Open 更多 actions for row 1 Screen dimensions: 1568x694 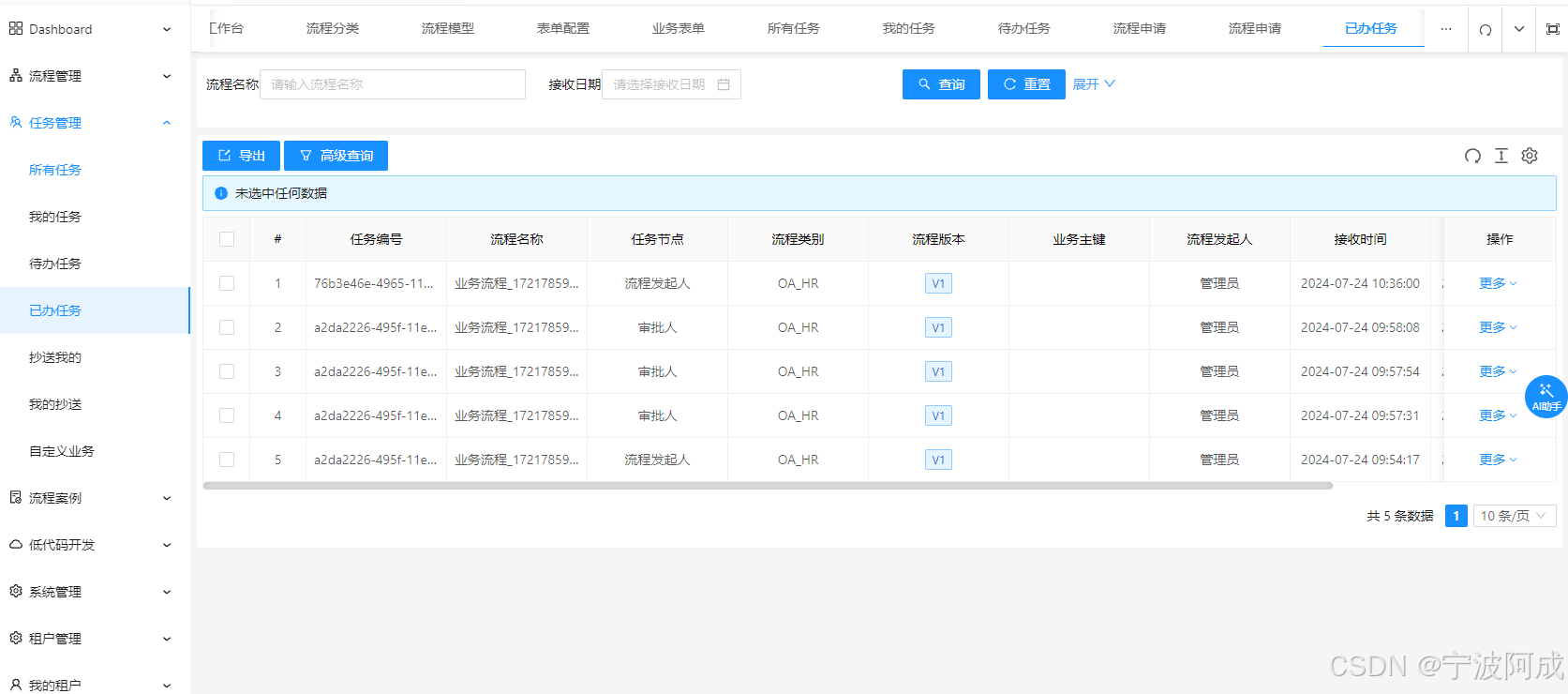pos(1498,283)
